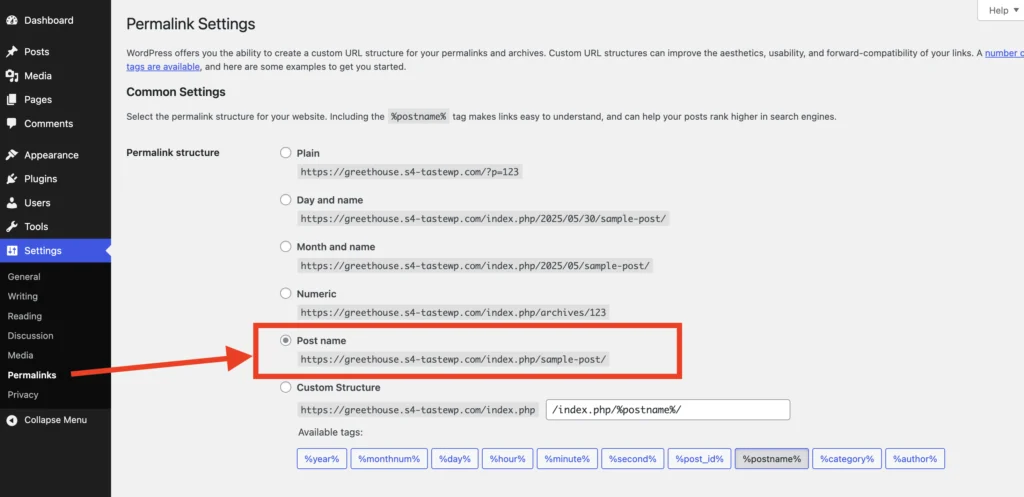Insert the %monthnum% tag button
The width and height of the screenshot is (1024, 497).
point(389,458)
